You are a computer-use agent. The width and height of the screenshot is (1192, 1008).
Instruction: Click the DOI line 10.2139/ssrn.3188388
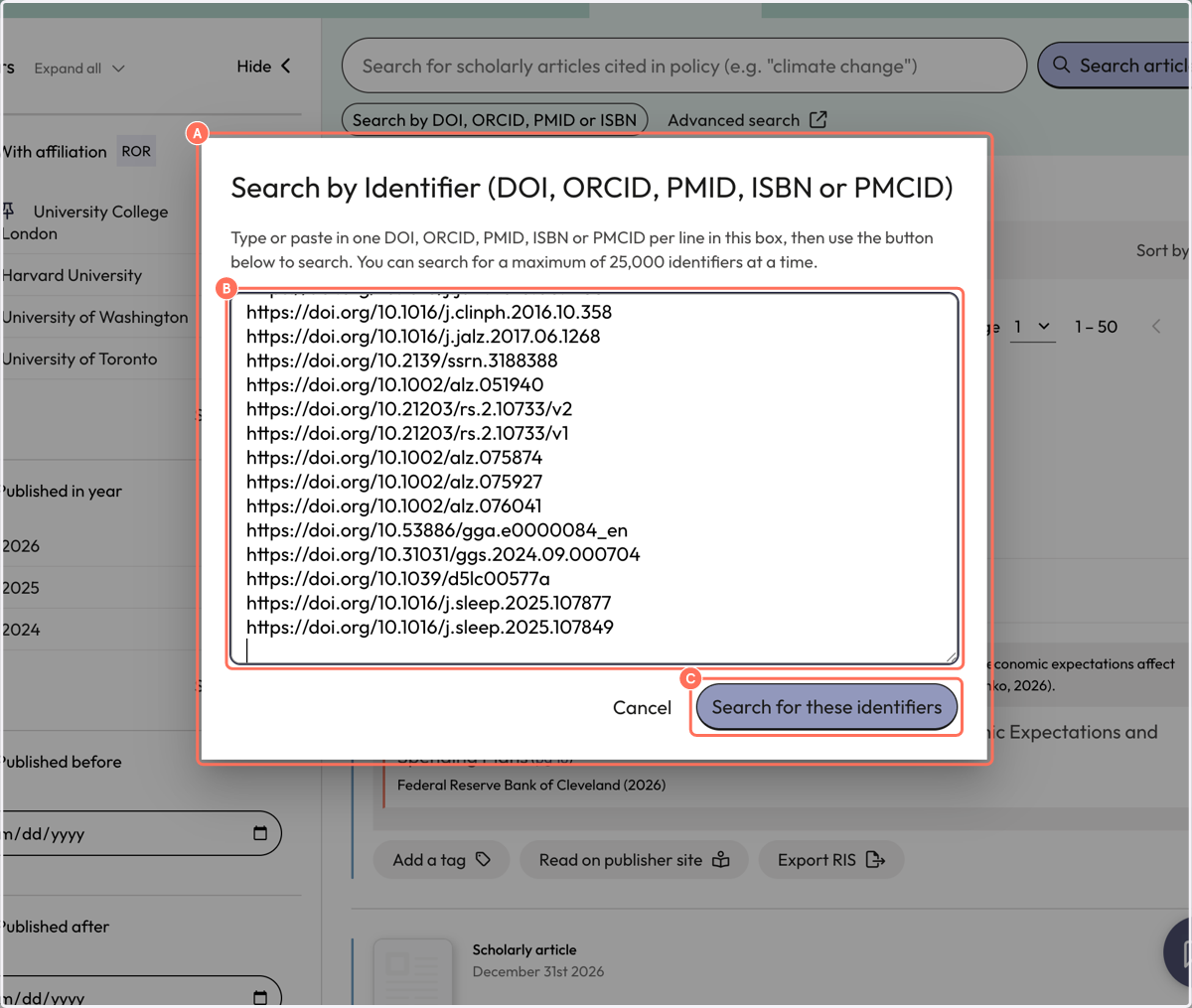402,360
